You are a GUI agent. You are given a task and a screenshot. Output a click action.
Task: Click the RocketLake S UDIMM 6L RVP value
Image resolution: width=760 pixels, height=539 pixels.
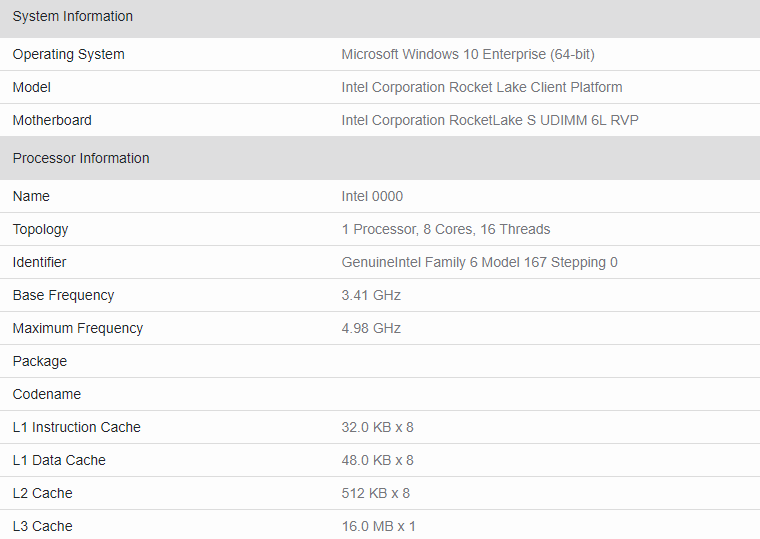tap(489, 120)
